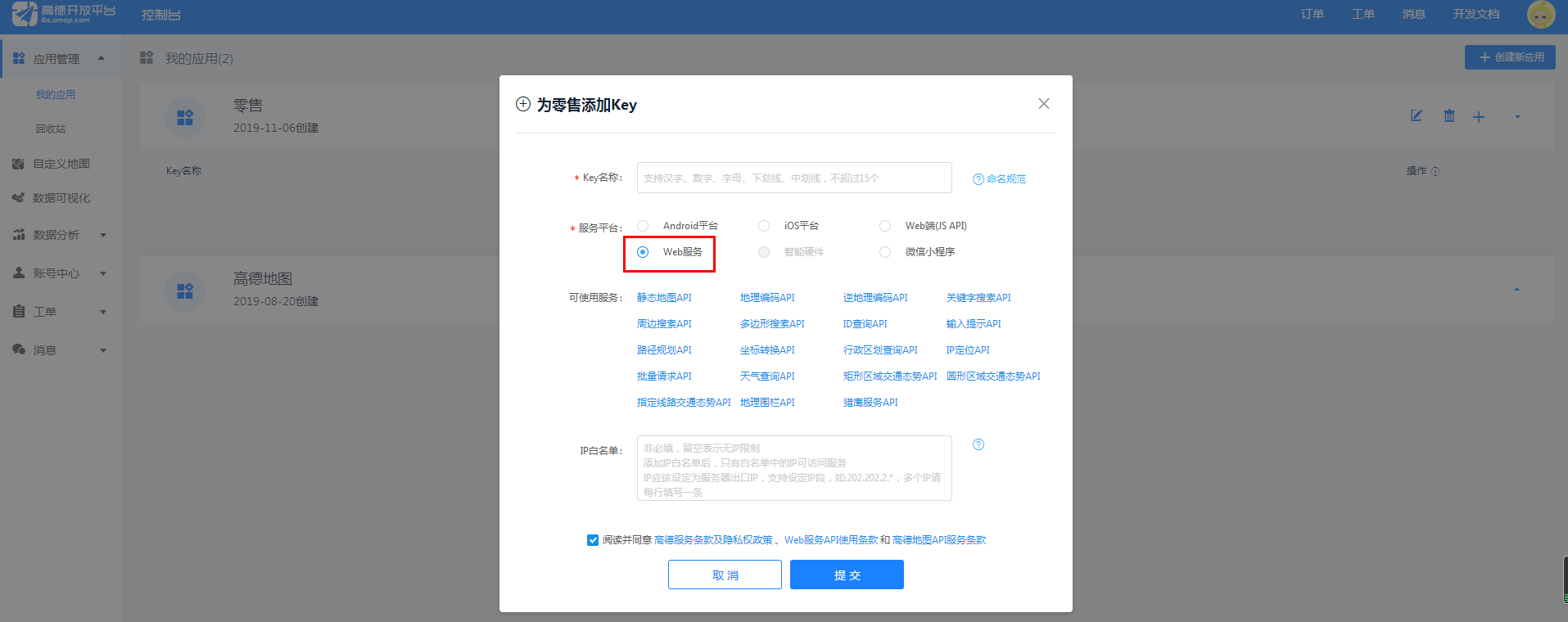
Task: Click the 零售 application icon
Action: (185, 118)
